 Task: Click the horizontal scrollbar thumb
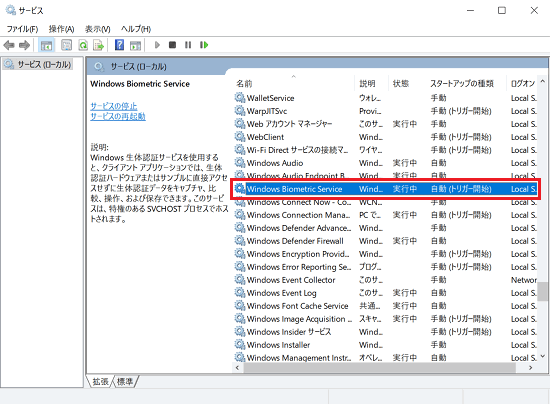[x=380, y=368]
